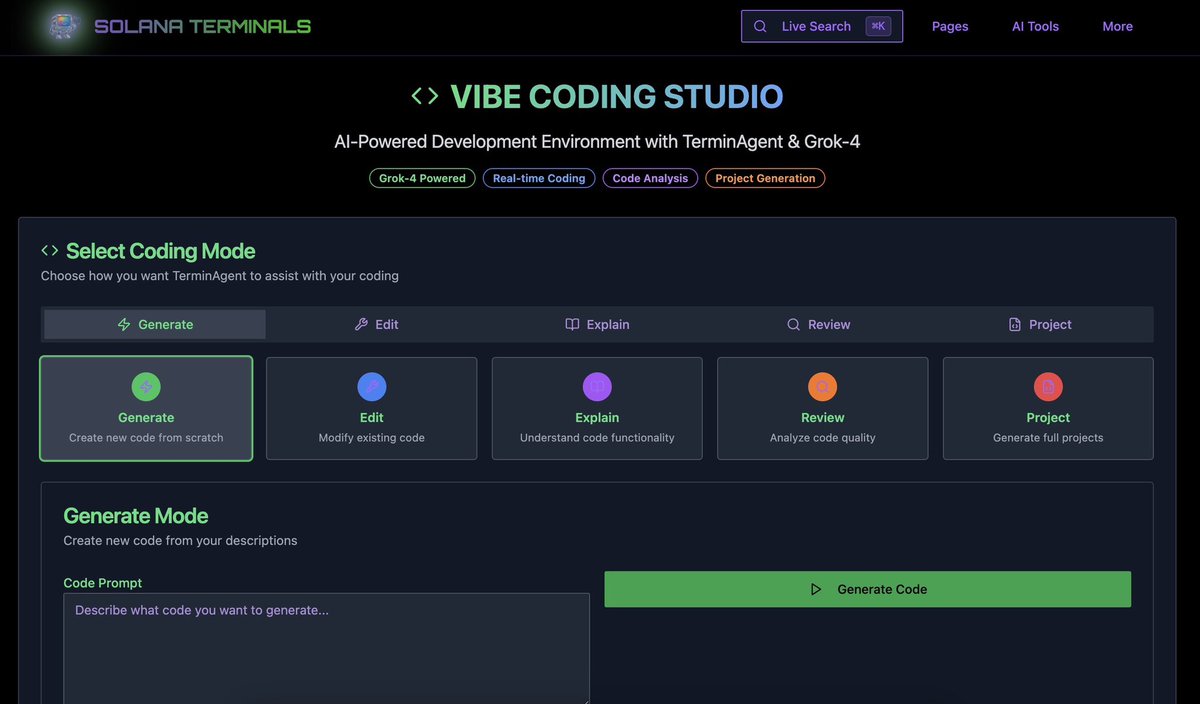Viewport: 1200px width, 704px height.
Task: Click the "Code Prompt" label
Action: [x=103, y=583]
